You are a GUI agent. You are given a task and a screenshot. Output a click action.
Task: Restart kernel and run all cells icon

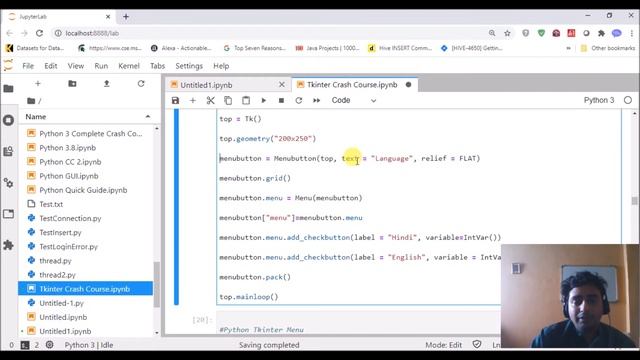click(x=316, y=100)
